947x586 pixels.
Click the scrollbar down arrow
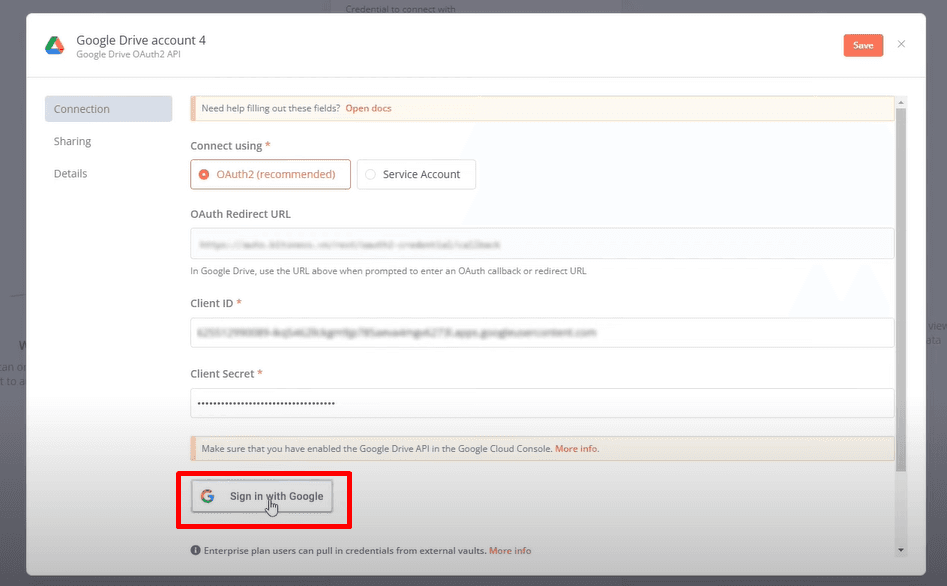[900, 550]
